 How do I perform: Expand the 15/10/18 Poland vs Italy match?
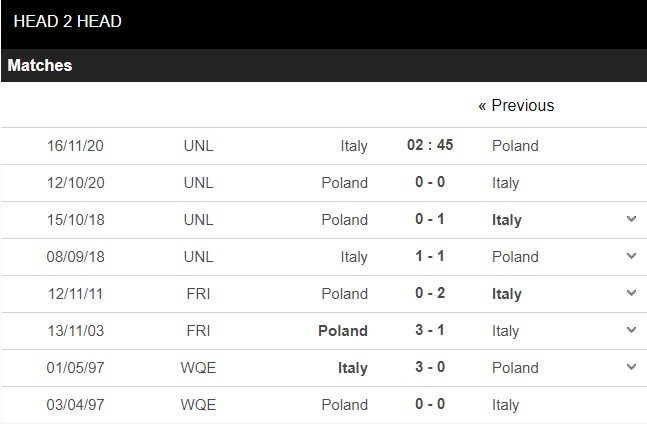tap(631, 219)
